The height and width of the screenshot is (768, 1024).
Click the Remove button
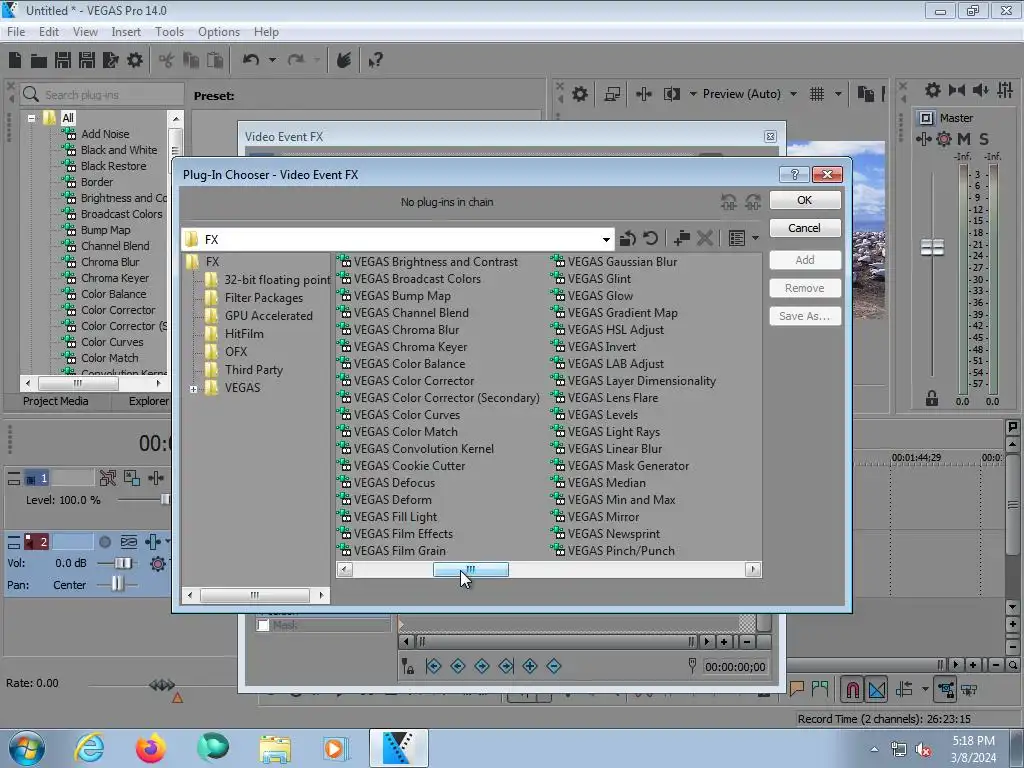pos(805,288)
